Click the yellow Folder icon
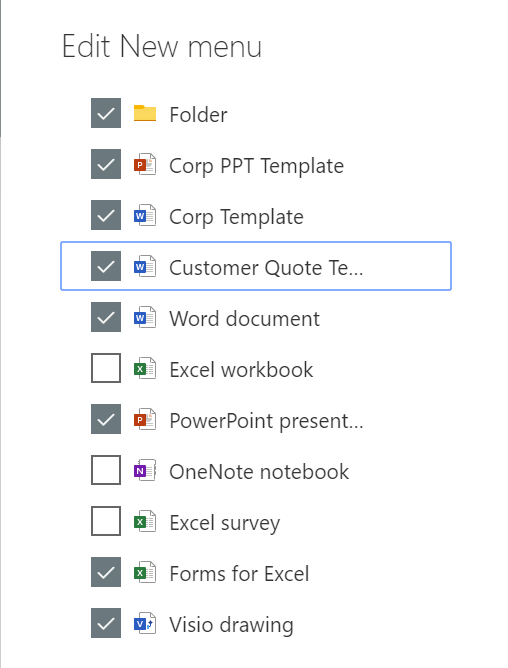This screenshot has height=668, width=508. click(145, 113)
